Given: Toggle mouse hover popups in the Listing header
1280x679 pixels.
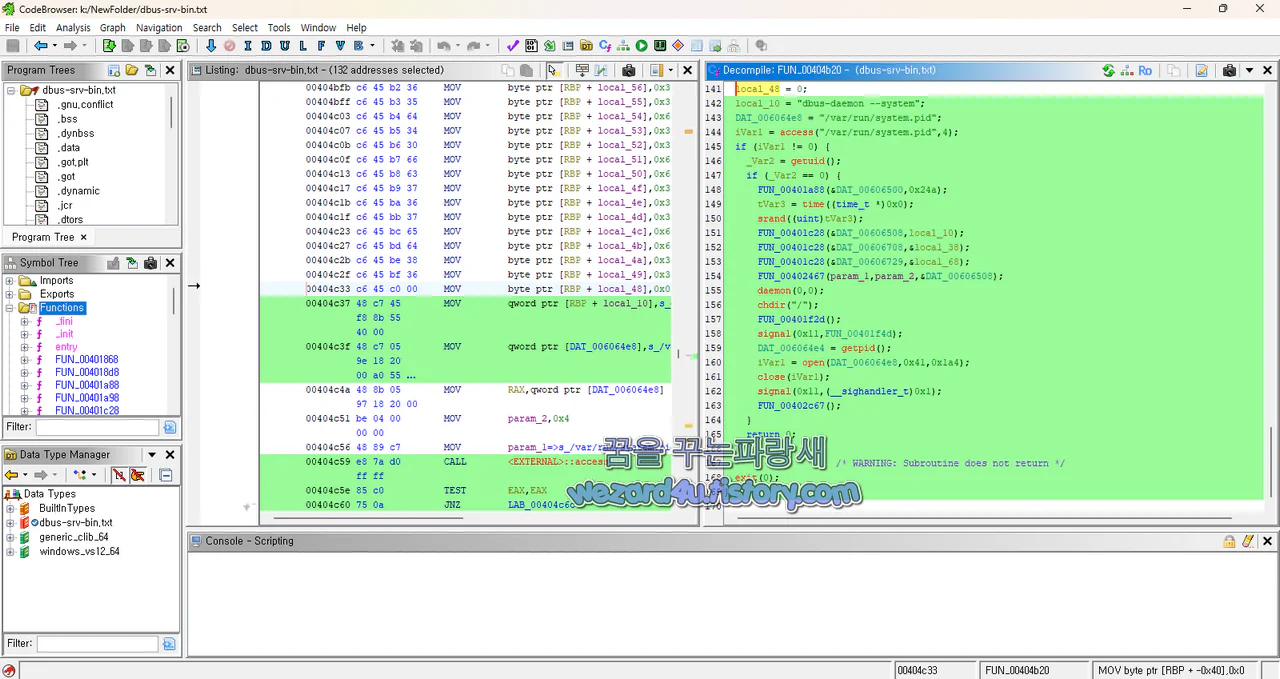Looking at the screenshot, I should tap(554, 71).
